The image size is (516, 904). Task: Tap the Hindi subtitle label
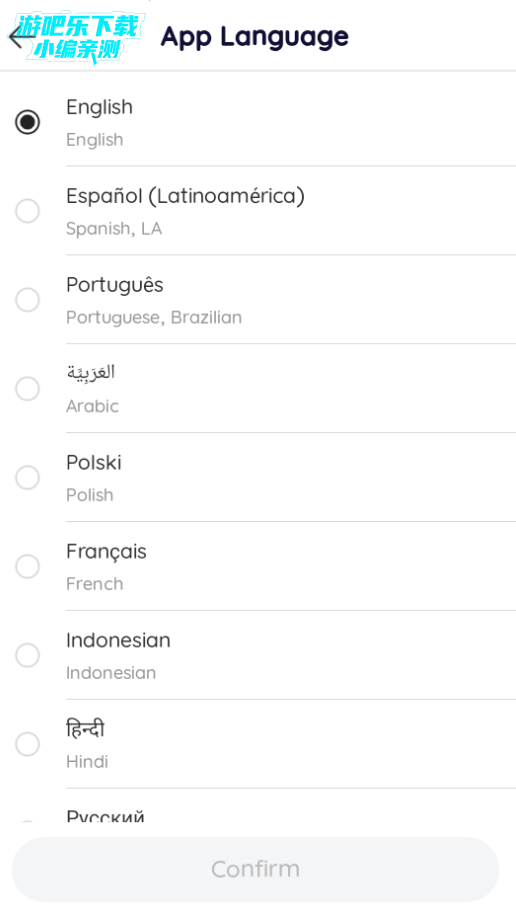click(x=87, y=762)
